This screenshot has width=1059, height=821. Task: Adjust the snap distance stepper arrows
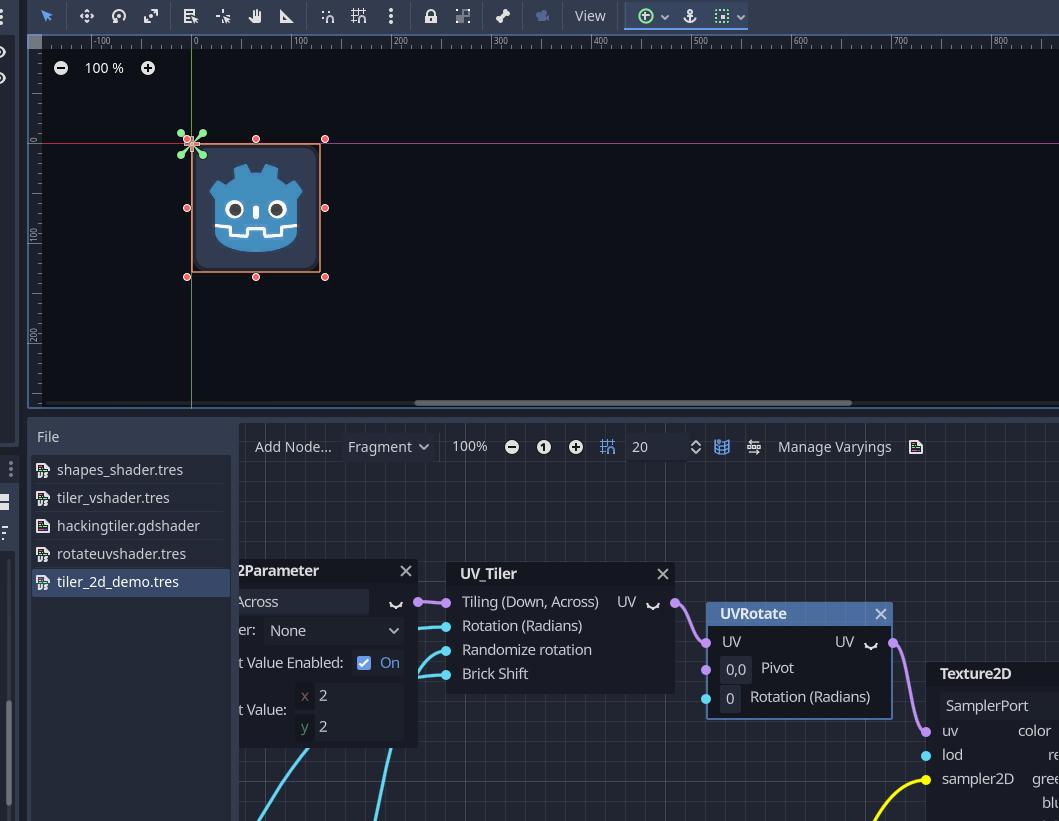point(696,447)
